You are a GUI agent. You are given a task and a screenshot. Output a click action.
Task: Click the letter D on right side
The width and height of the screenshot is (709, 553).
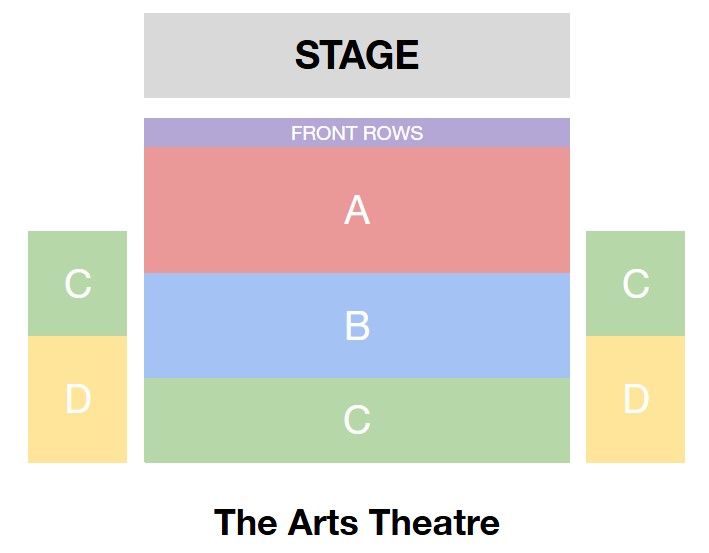[x=636, y=399]
